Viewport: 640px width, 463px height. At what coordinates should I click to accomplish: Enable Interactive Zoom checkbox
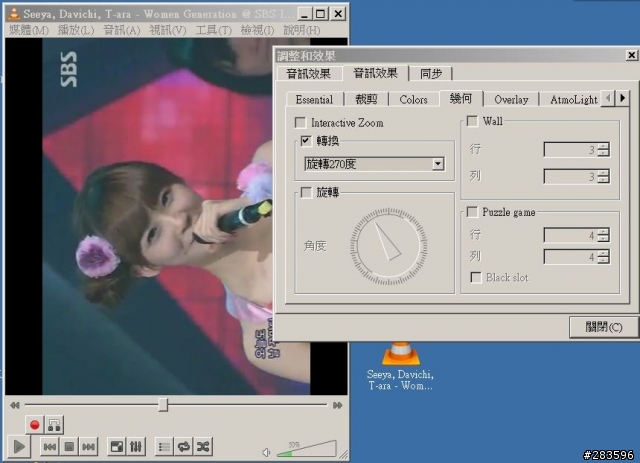tap(300, 122)
